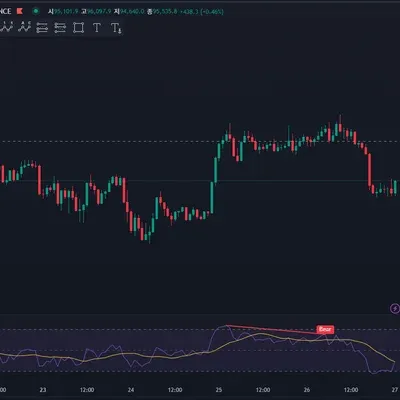Click the high price value 96,097.9

(x=99, y=12)
